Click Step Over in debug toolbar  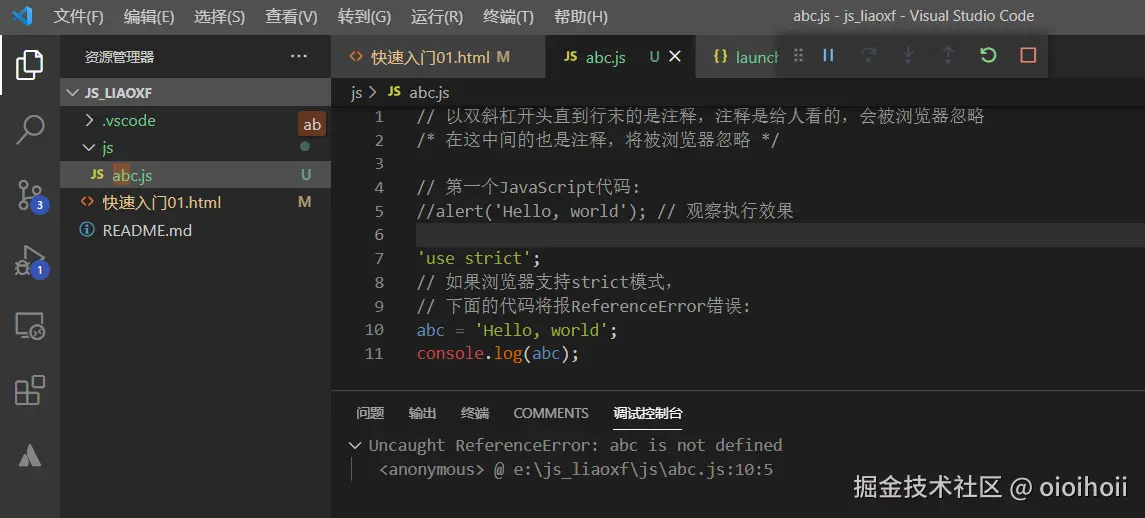tap(868, 55)
